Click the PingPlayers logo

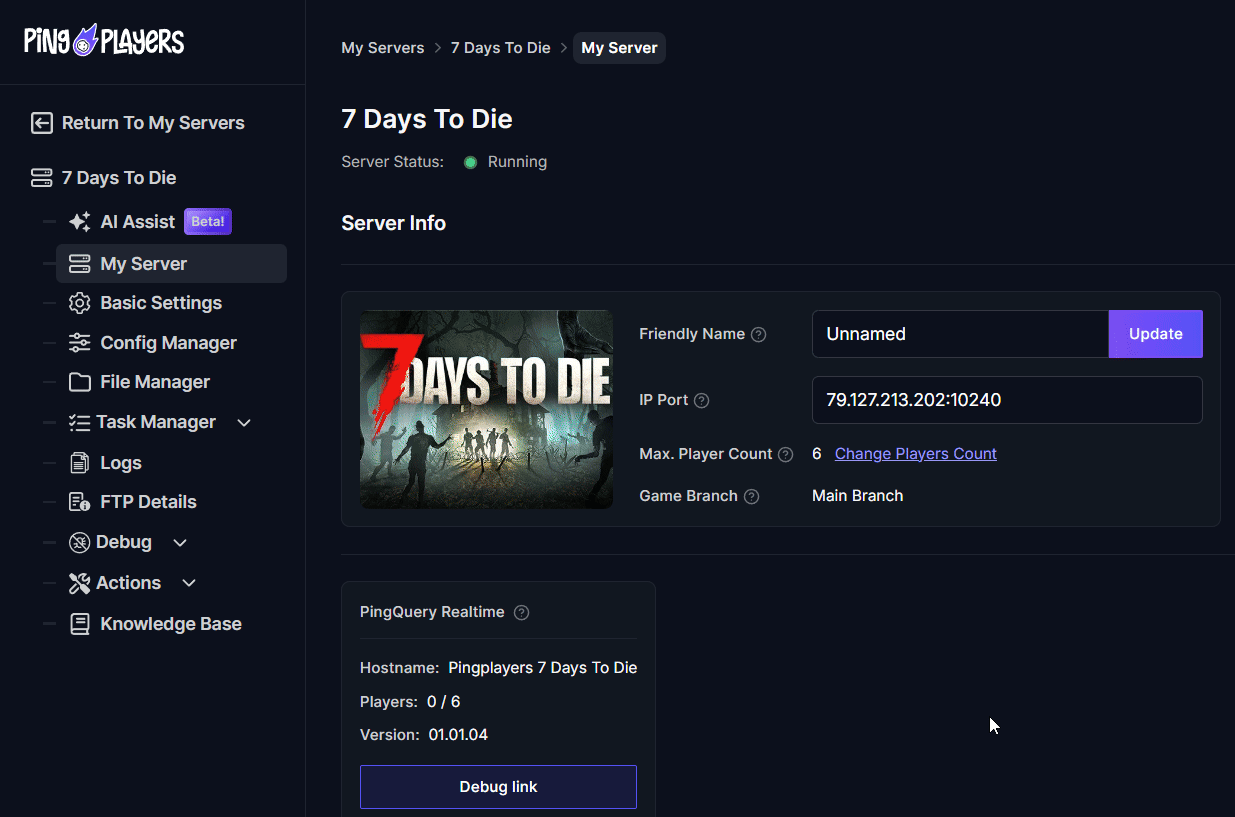(x=104, y=40)
